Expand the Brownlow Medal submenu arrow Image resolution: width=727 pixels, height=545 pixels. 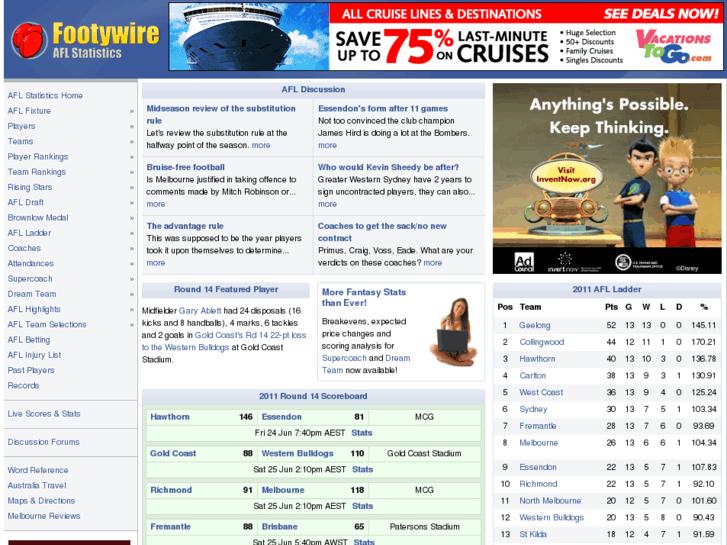pos(132,218)
